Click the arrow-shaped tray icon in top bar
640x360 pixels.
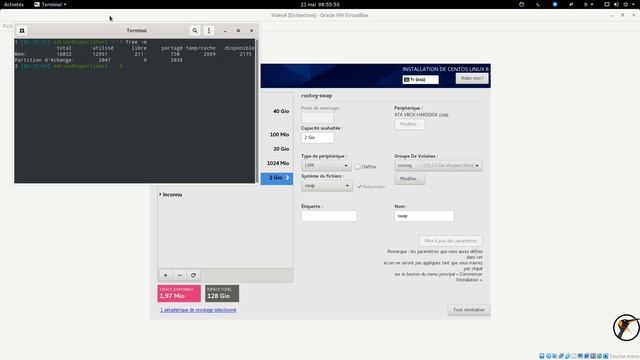point(571,4)
